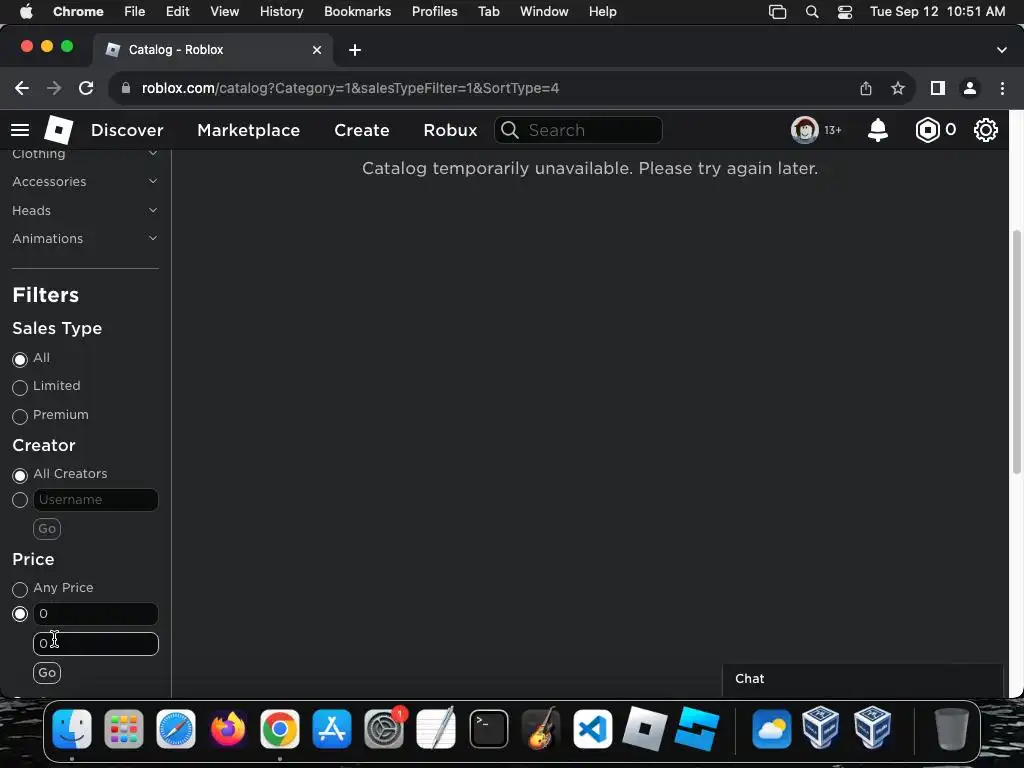Open the File menu
The width and height of the screenshot is (1024, 768).
pyautogui.click(x=135, y=12)
